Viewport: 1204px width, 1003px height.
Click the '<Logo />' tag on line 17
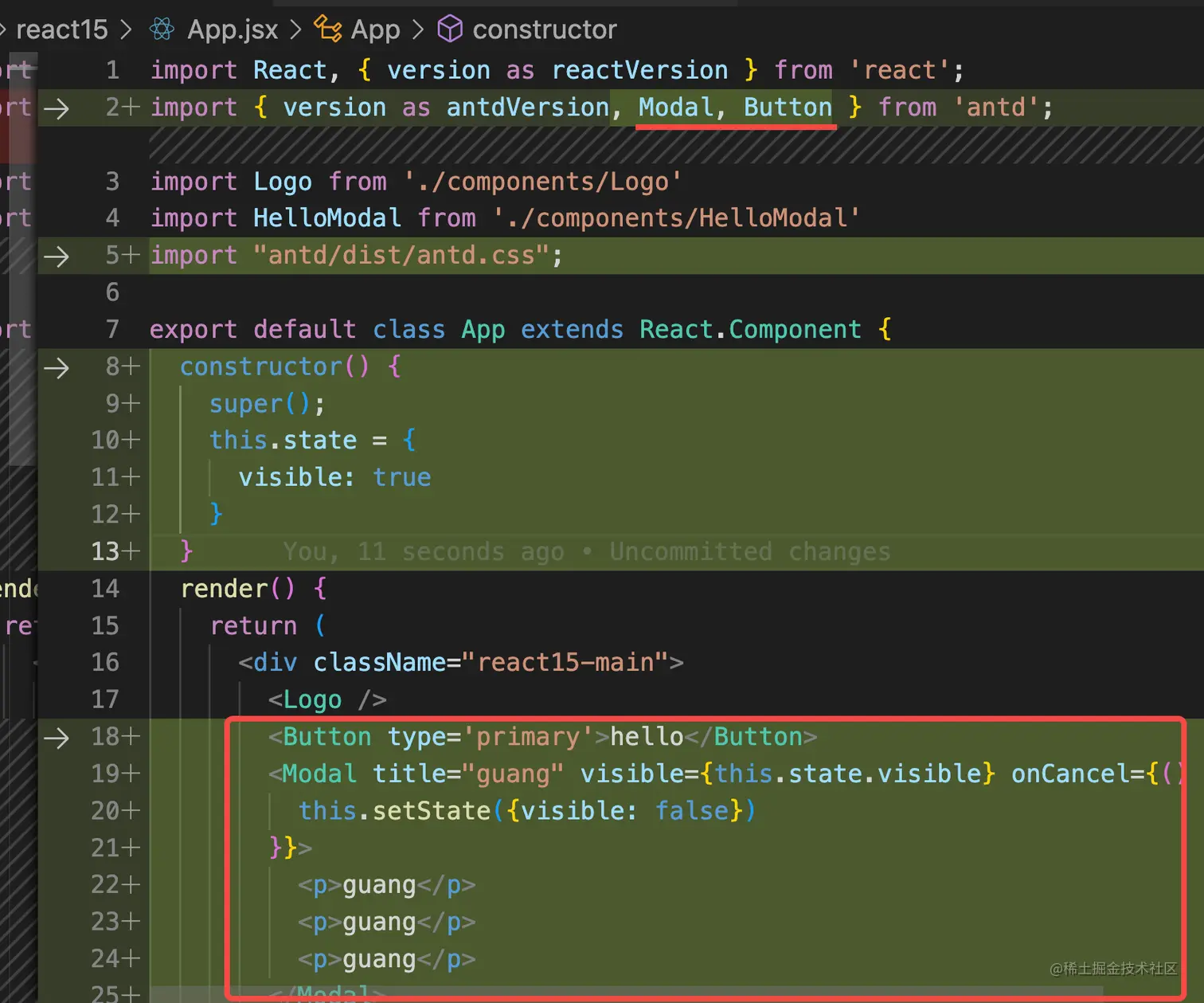[327, 699]
